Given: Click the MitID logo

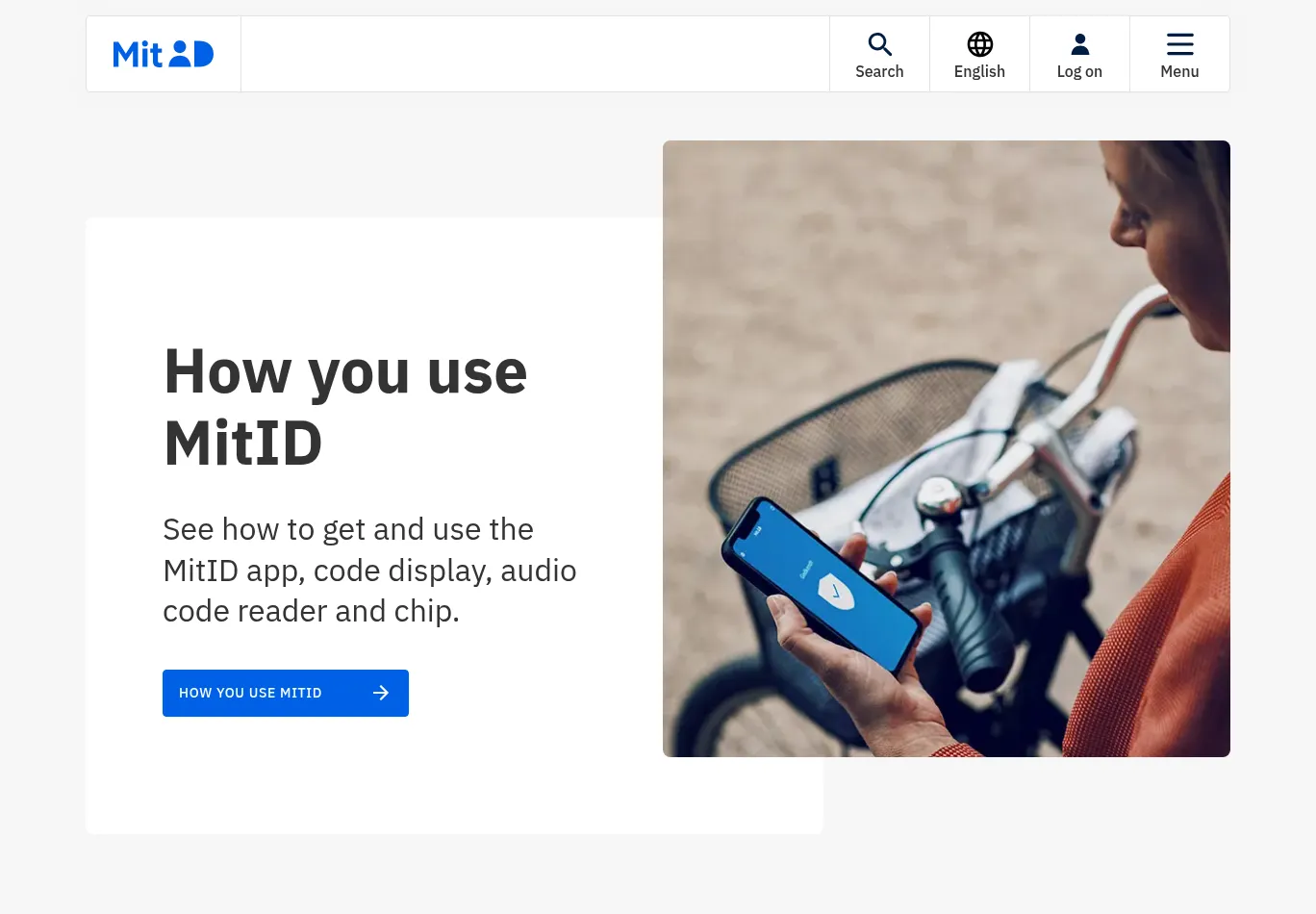Looking at the screenshot, I should click(164, 54).
